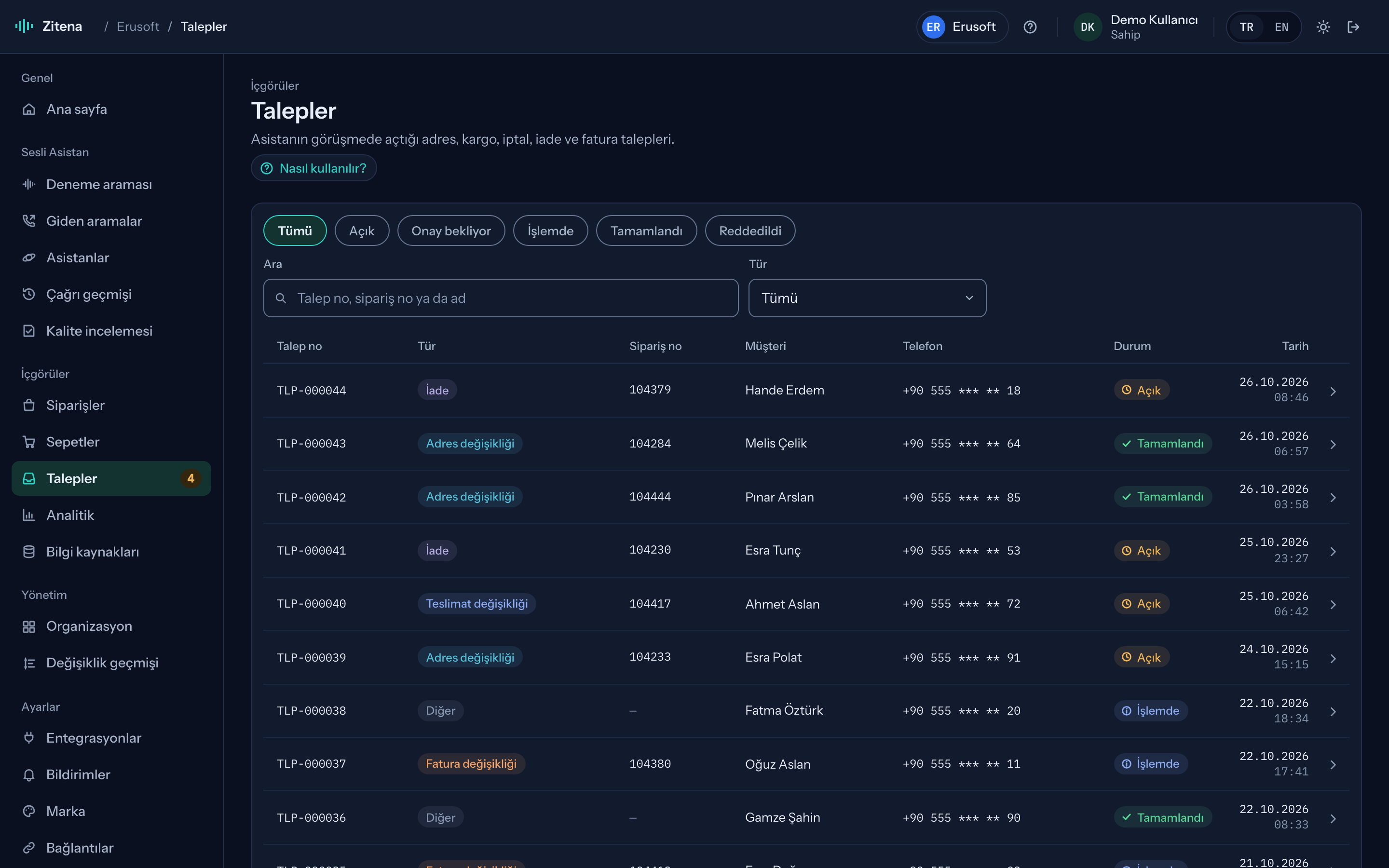The image size is (1389, 868).
Task: Open Ana sayfa home icon
Action: pos(29,109)
